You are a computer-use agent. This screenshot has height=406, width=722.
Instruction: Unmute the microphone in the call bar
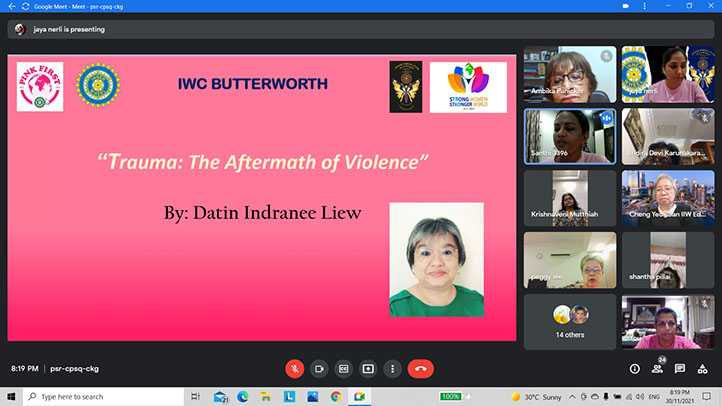[295, 368]
